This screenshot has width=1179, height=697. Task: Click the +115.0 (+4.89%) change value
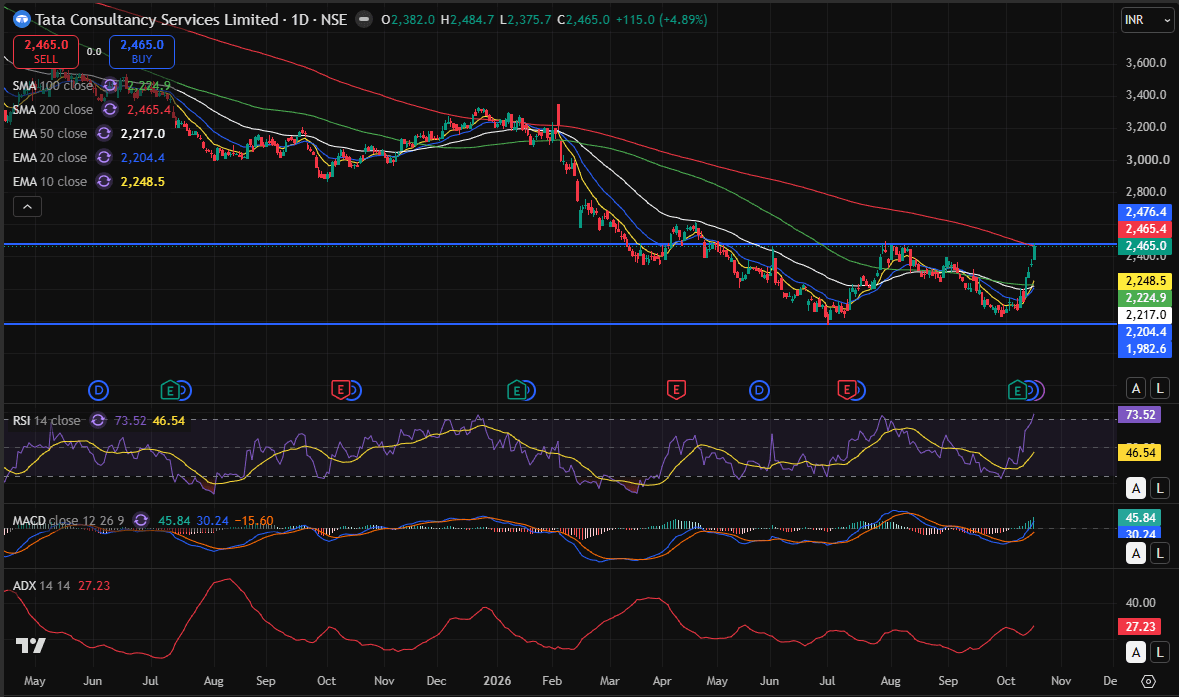[x=661, y=20]
